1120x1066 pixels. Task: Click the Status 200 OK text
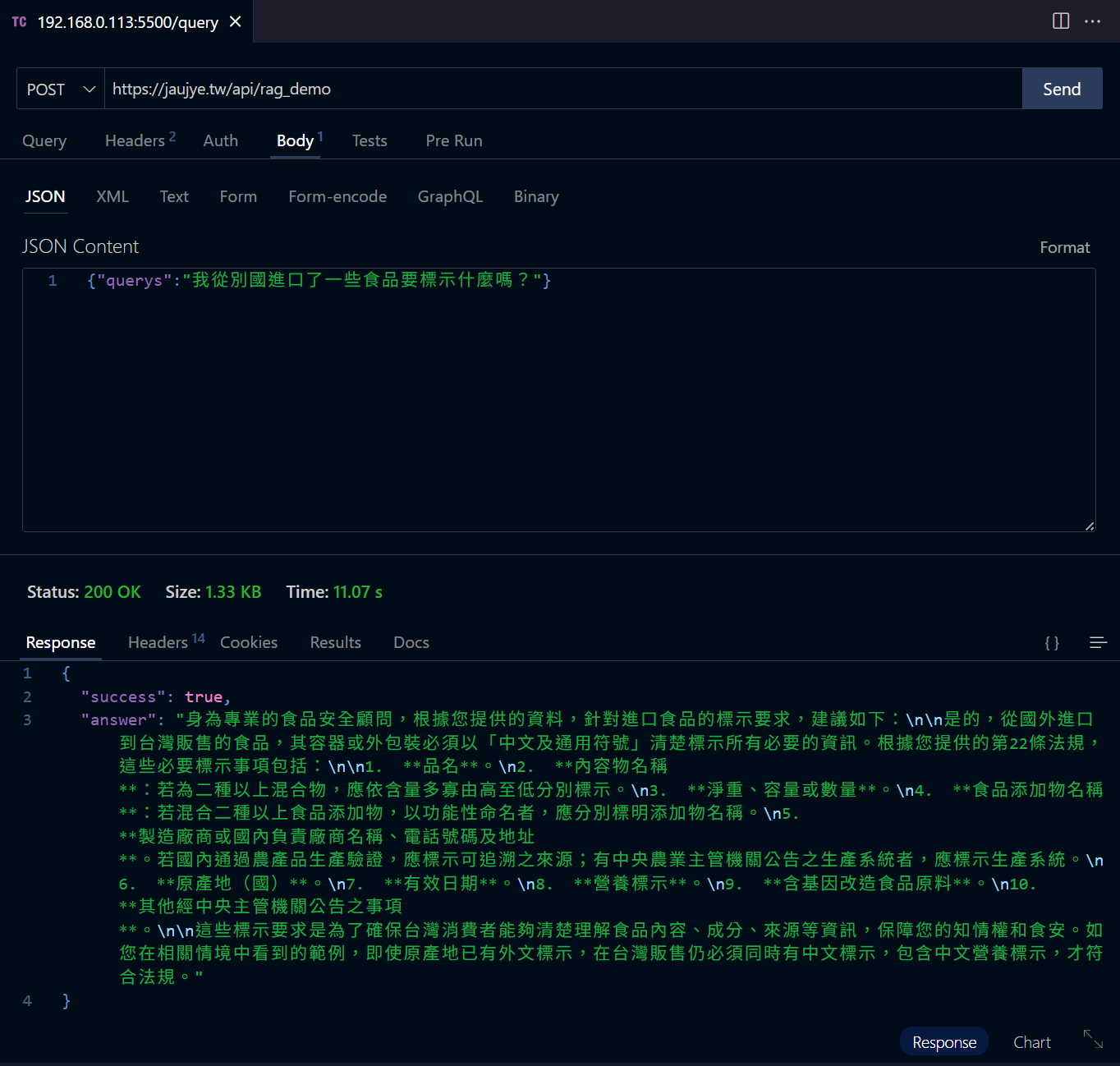tap(84, 592)
